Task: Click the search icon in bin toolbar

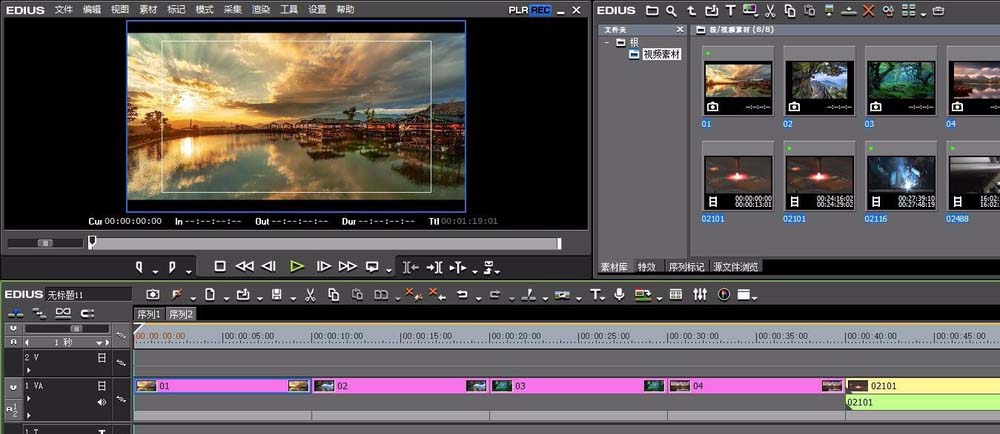Action: 671,10
